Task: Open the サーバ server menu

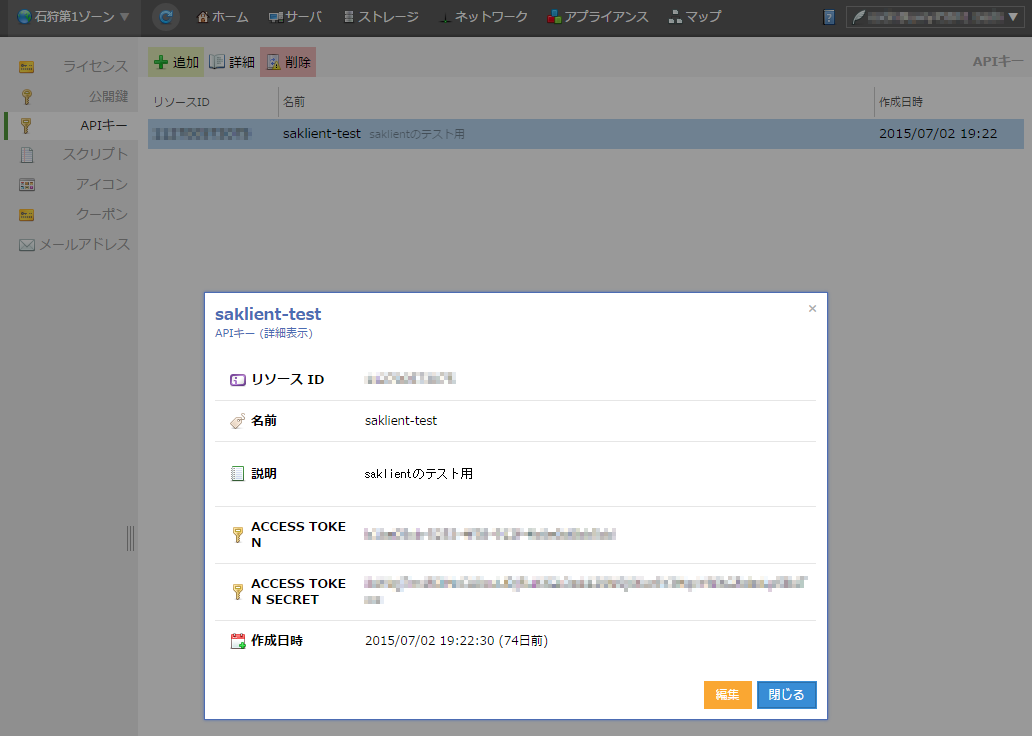Action: pos(295,17)
